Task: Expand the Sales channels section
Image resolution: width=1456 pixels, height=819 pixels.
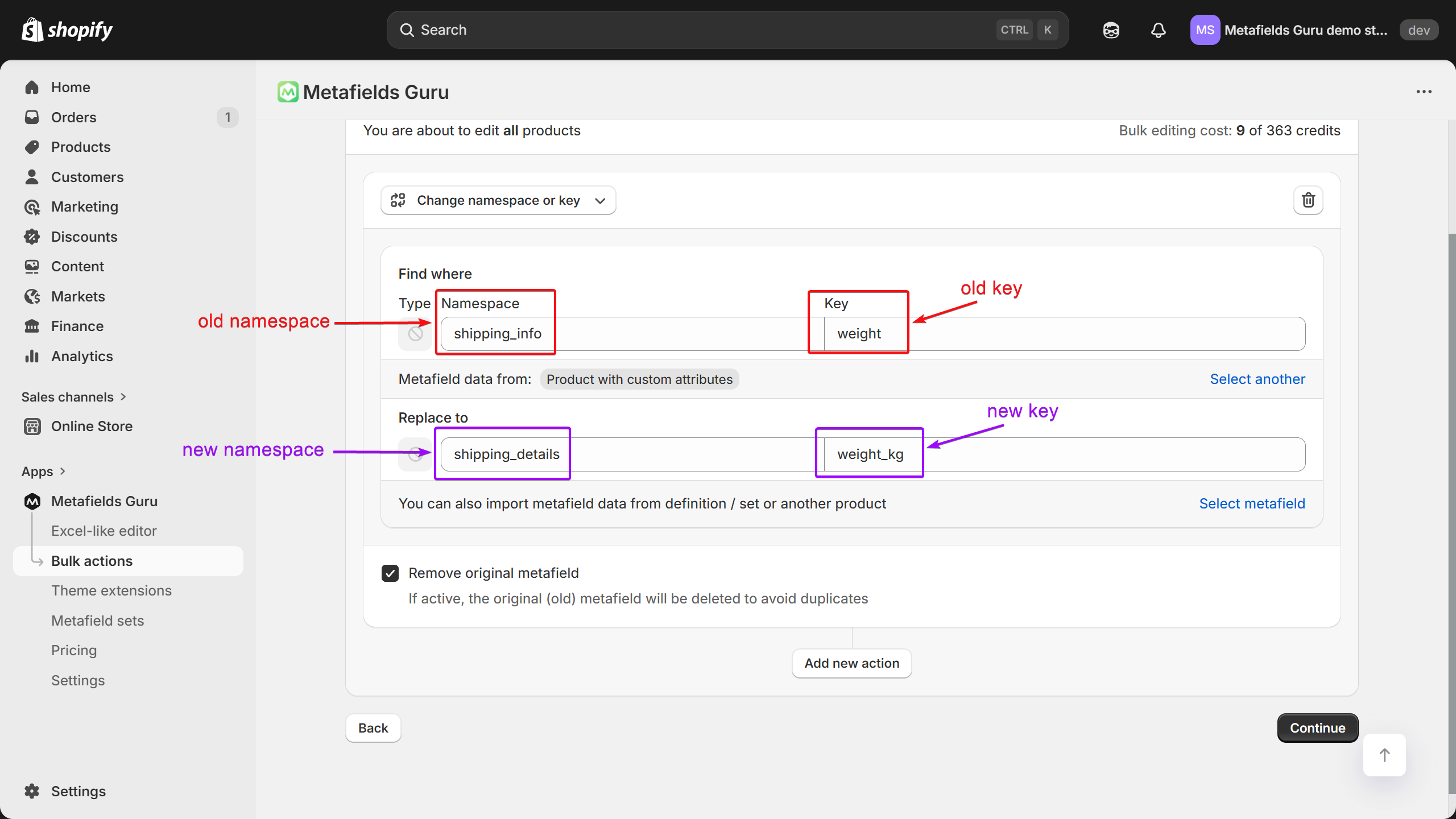Action: click(74, 397)
